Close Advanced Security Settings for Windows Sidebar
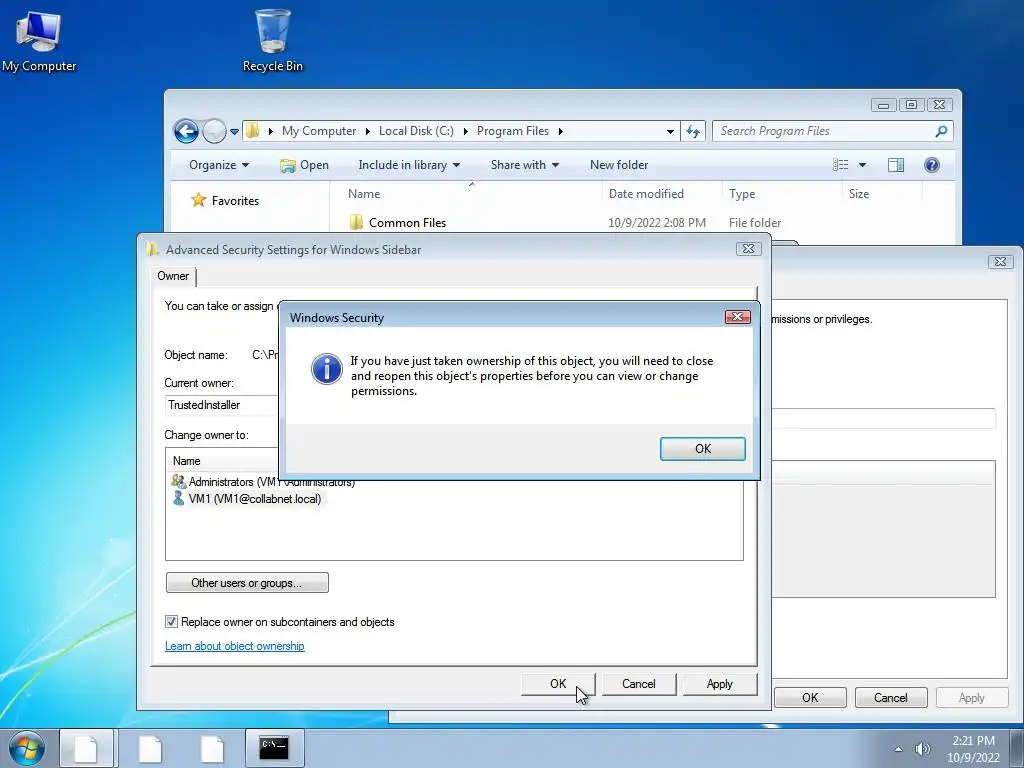Screen dimensions: 1024x768 pos(748,249)
